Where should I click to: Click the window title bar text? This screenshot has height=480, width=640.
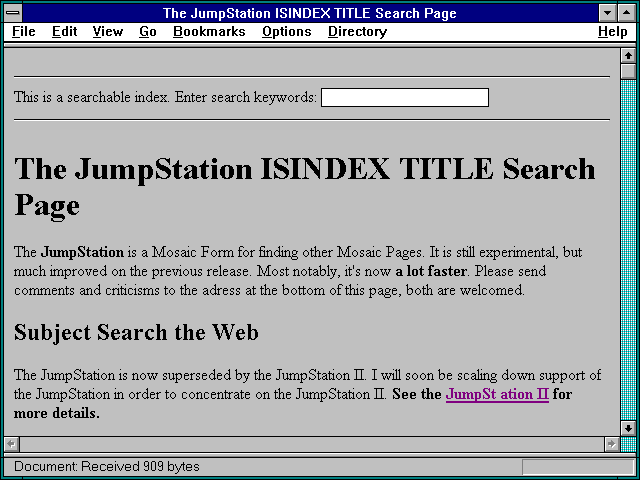(x=309, y=13)
